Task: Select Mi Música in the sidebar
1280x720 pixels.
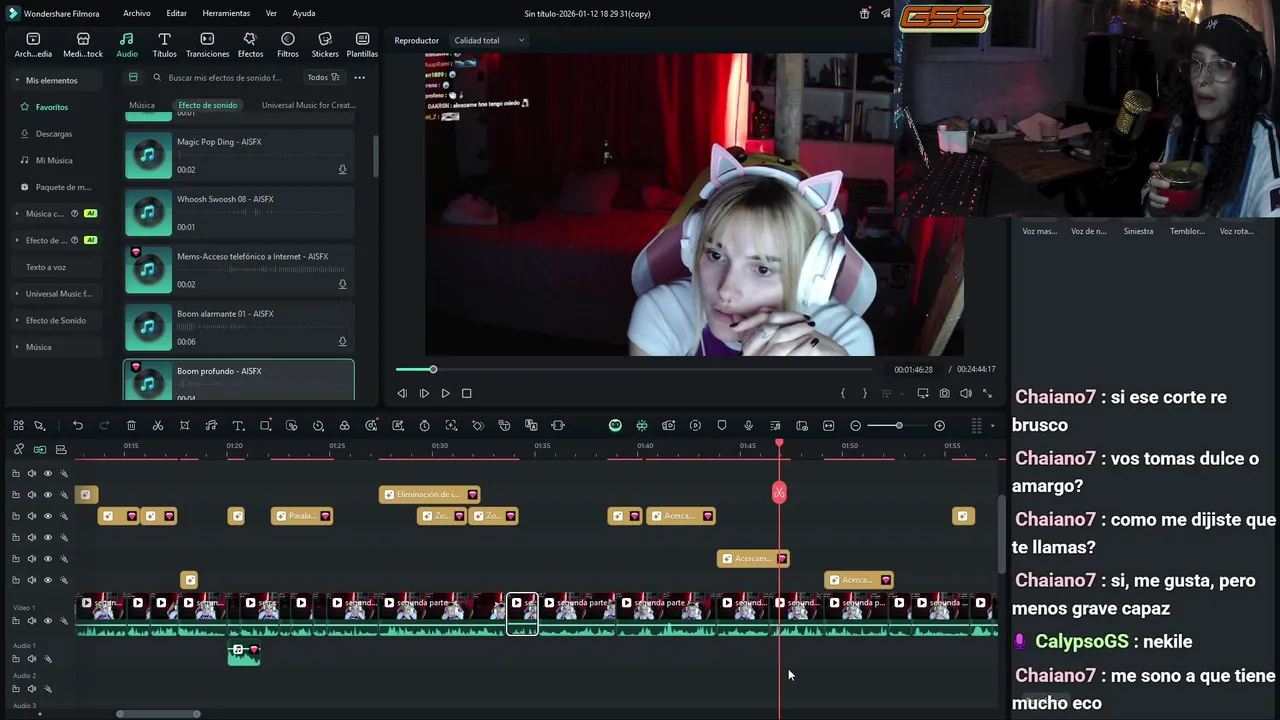Action: (x=54, y=160)
